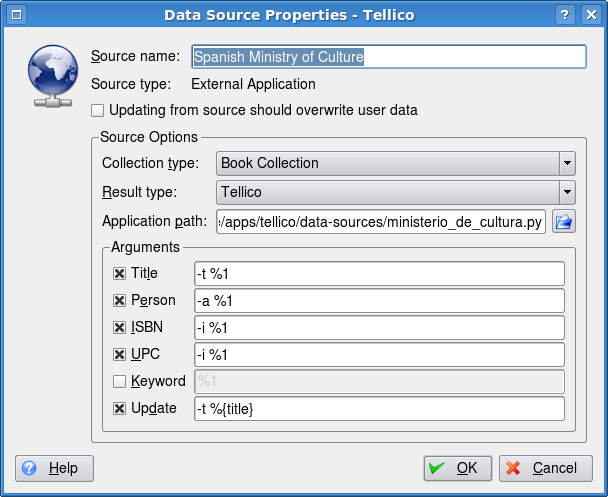Screen dimensions: 608x497
Task: Uncheck the Update argument checkbox
Action: (119, 409)
